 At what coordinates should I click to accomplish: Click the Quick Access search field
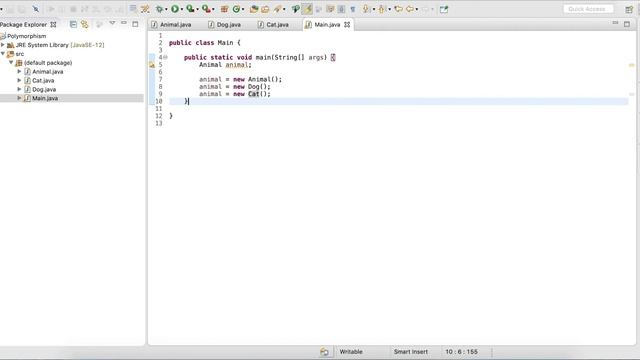(x=588, y=9)
